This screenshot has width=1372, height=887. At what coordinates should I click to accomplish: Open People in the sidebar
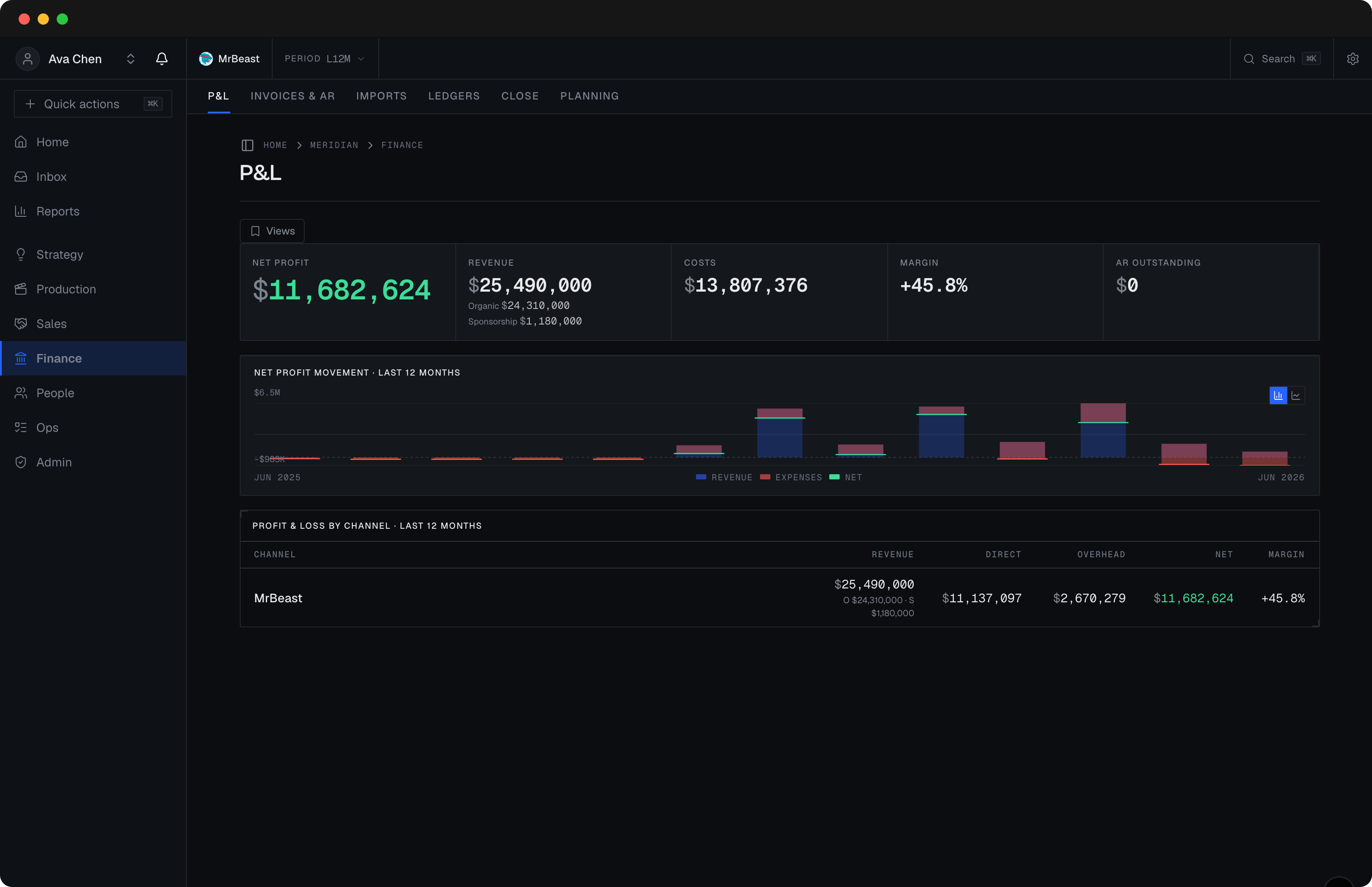tap(93, 392)
